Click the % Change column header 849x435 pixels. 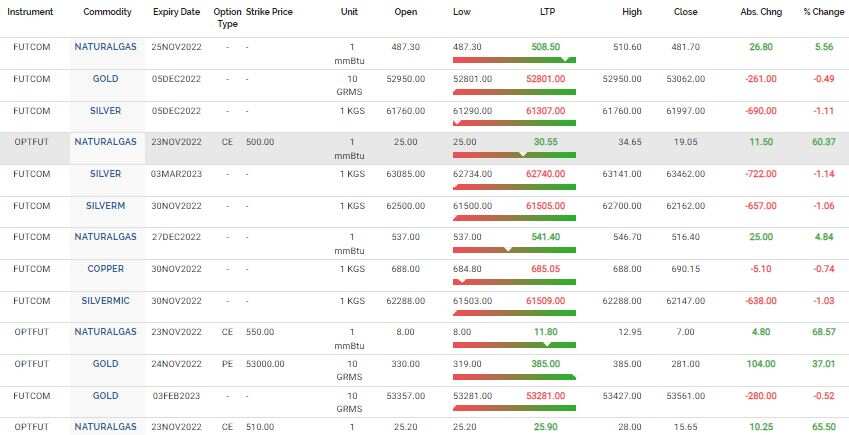(x=824, y=11)
